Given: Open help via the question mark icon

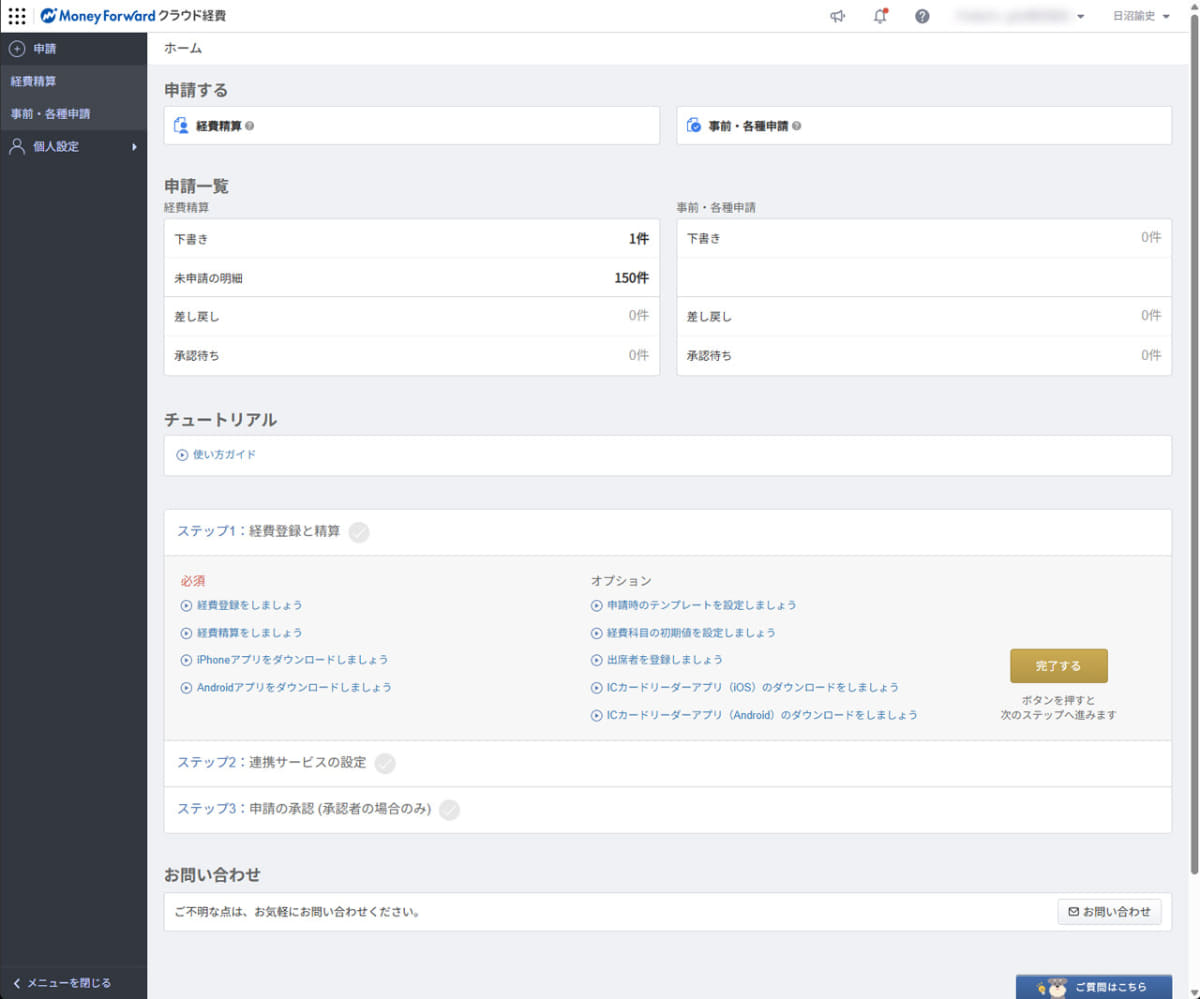Looking at the screenshot, I should [x=921, y=16].
